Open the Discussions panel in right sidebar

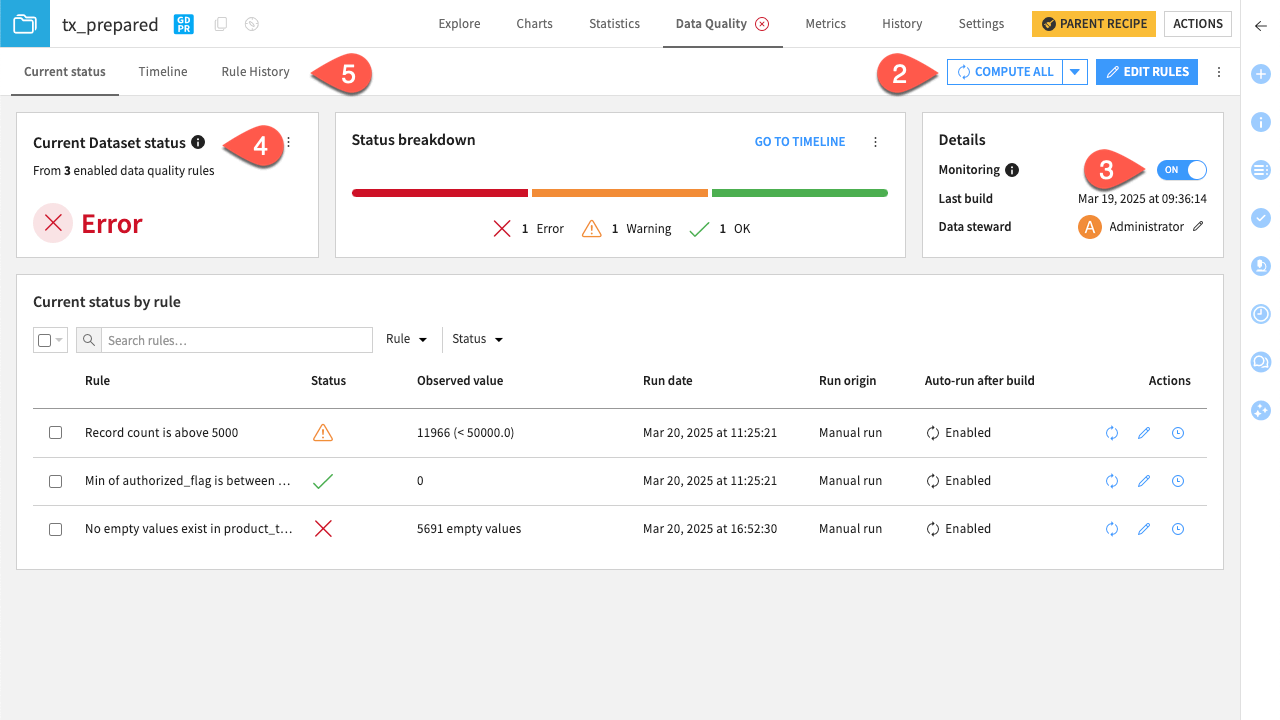[x=1260, y=361]
